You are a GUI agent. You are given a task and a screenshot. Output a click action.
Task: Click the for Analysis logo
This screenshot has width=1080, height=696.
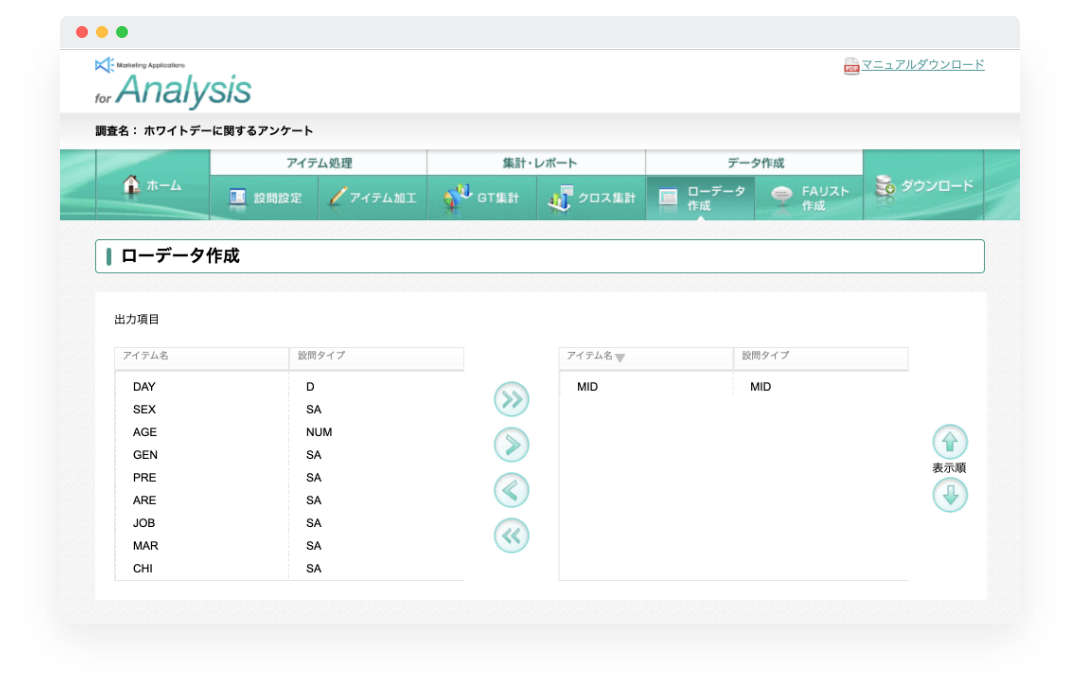click(x=173, y=84)
